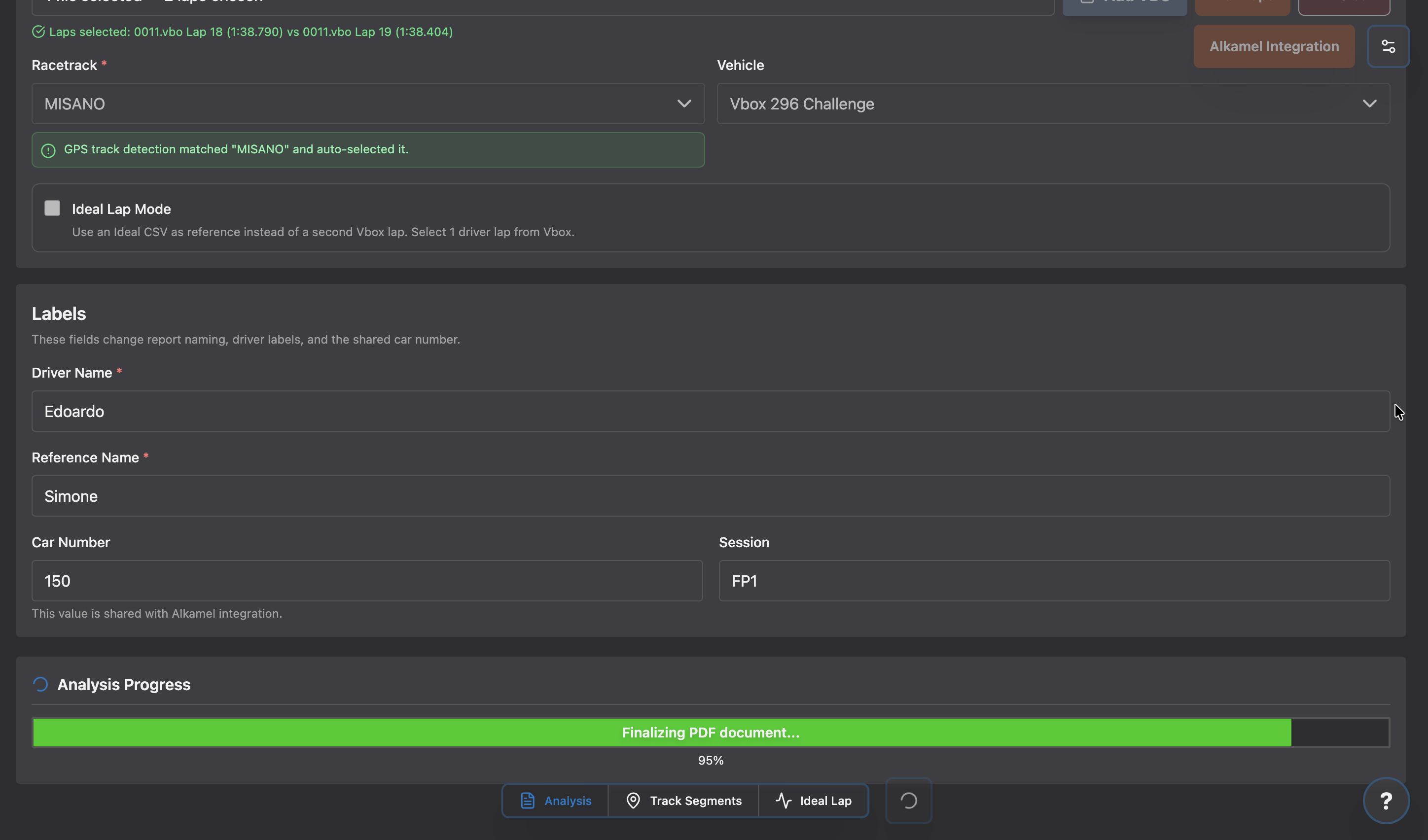
Task: Click the info icon in the GPS detection banner
Action: pyautogui.click(x=48, y=150)
